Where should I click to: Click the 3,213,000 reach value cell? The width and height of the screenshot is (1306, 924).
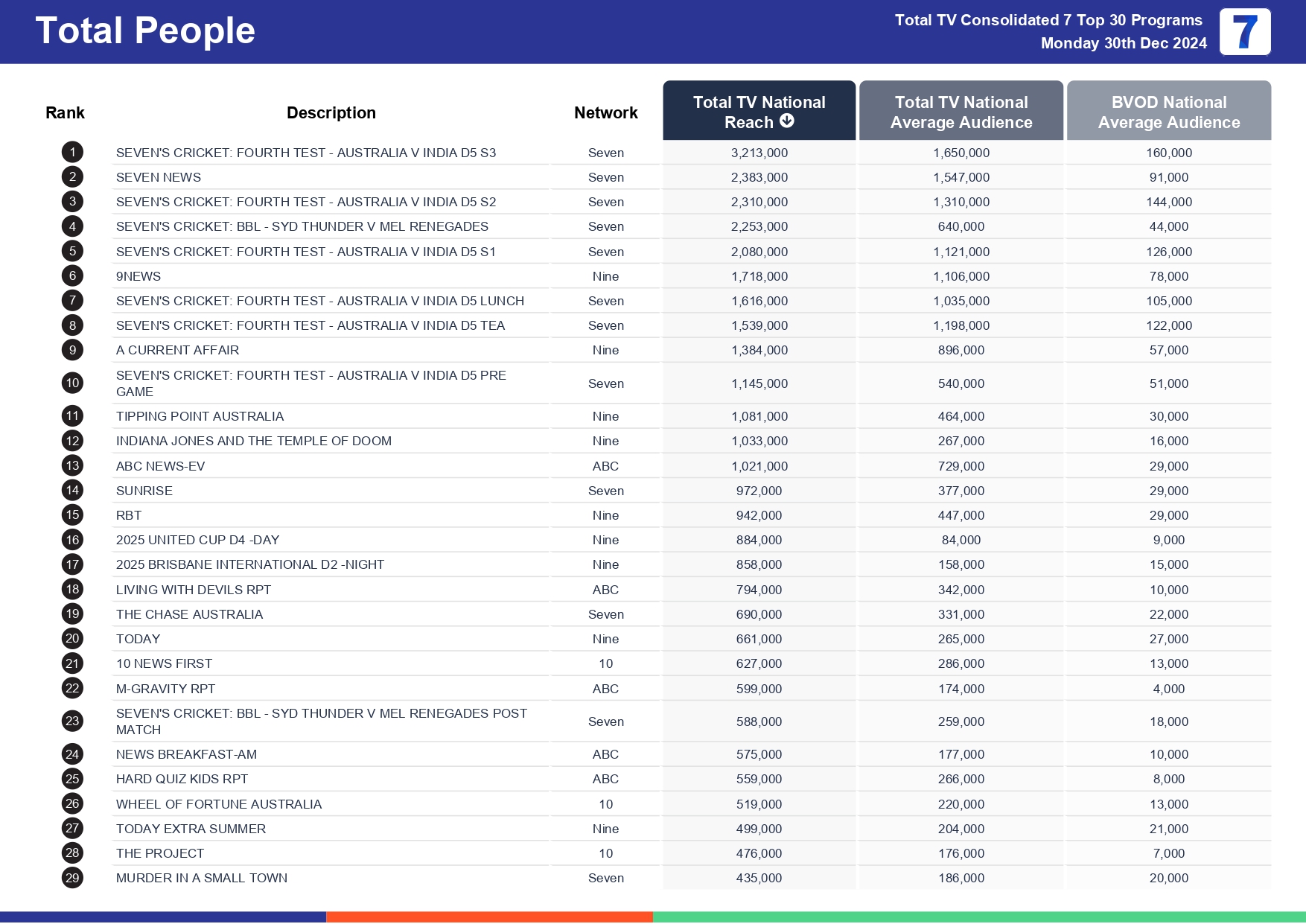click(759, 153)
